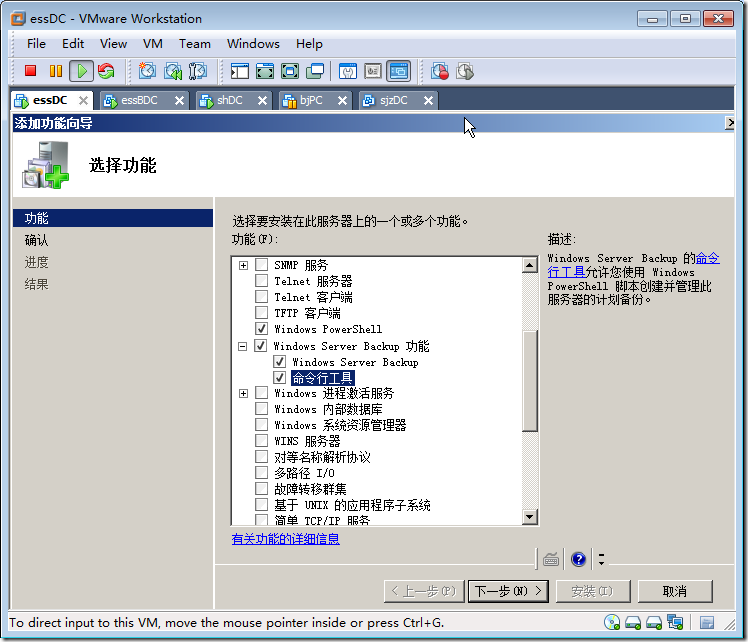
Task: Open the View menu
Action: [114, 44]
